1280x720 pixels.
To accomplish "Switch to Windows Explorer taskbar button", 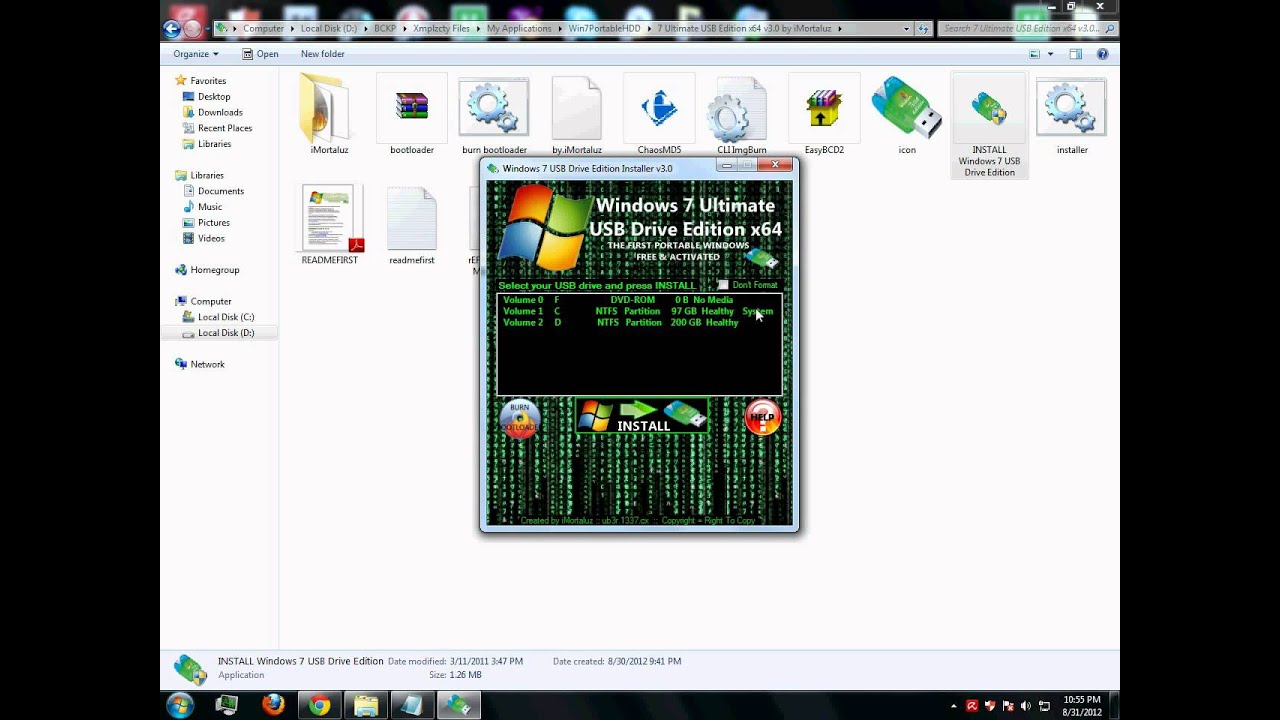I will point(366,706).
